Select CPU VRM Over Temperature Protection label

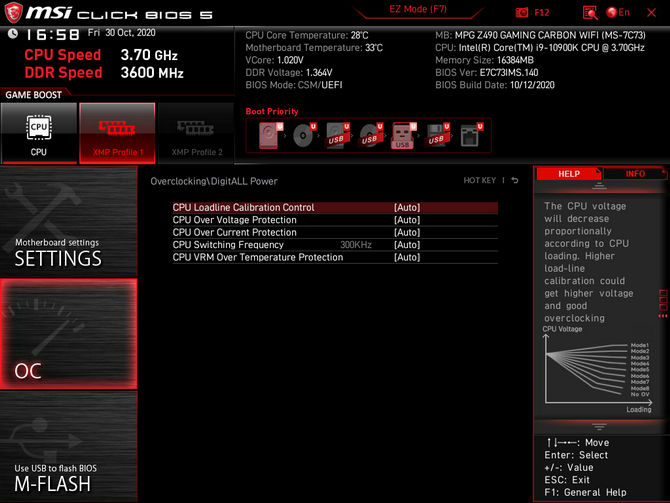[x=258, y=257]
